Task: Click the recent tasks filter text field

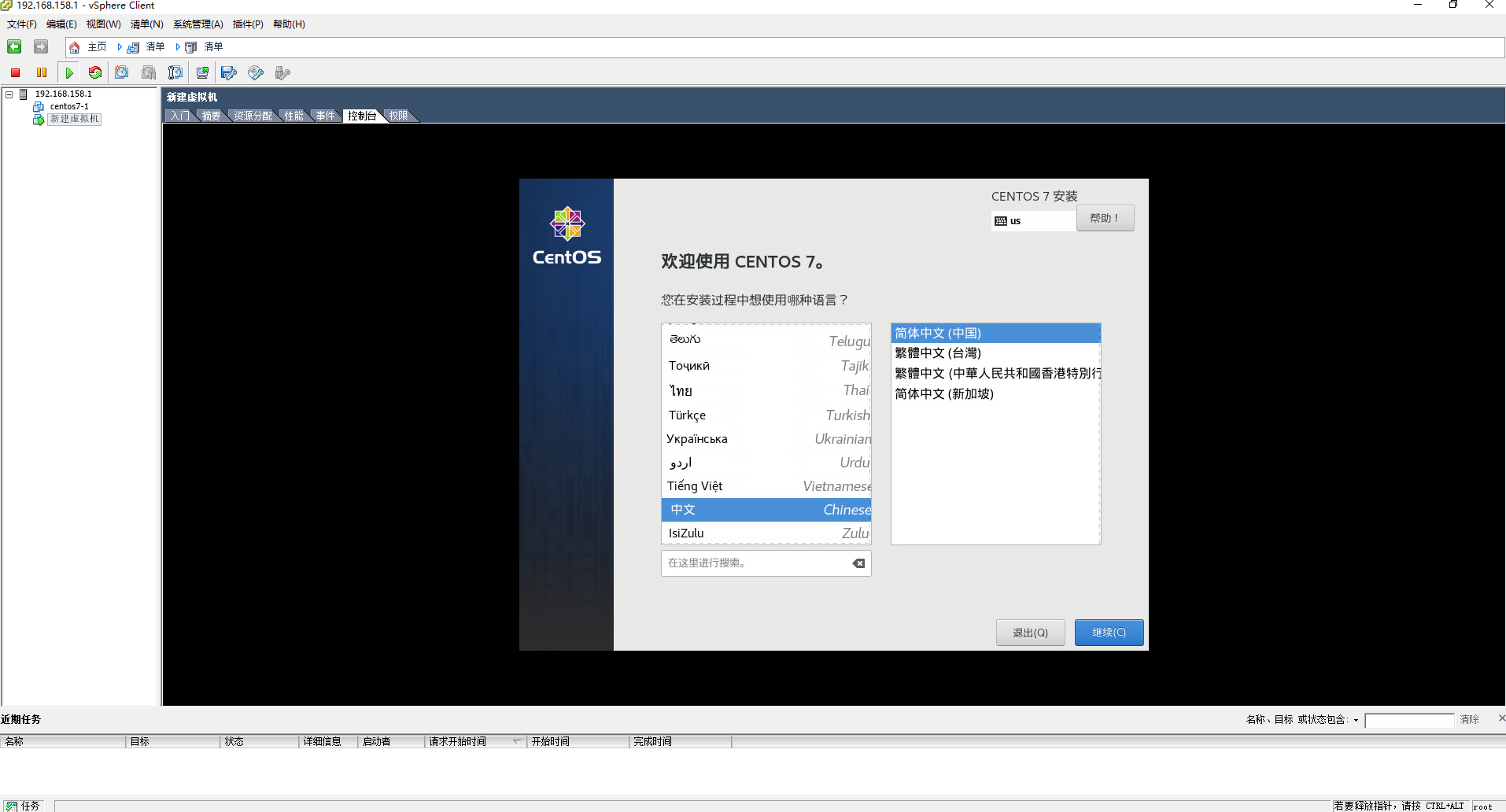Action: click(1409, 720)
